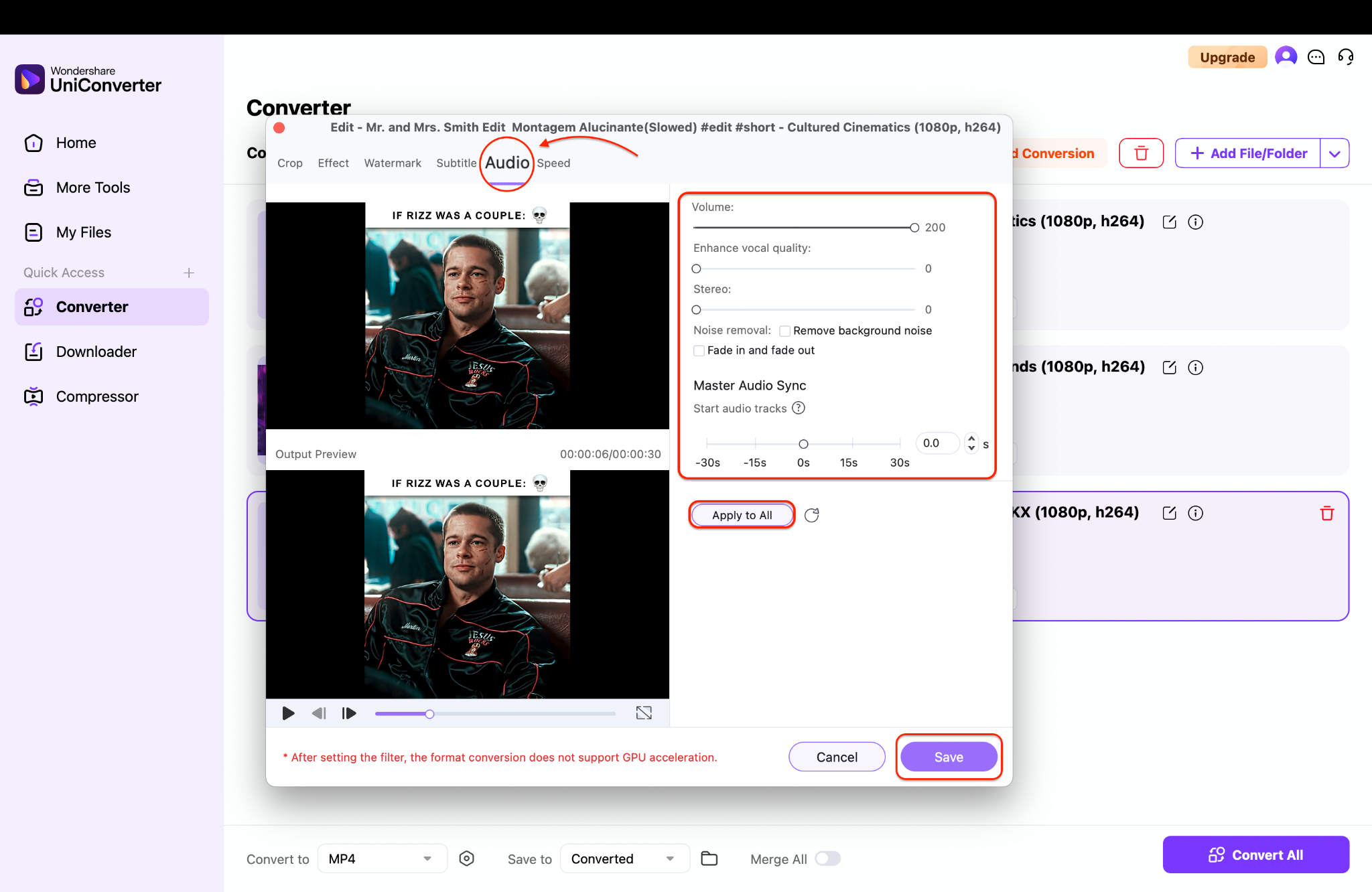Click the purple Save button
The image size is (1372, 892).
[x=949, y=757]
